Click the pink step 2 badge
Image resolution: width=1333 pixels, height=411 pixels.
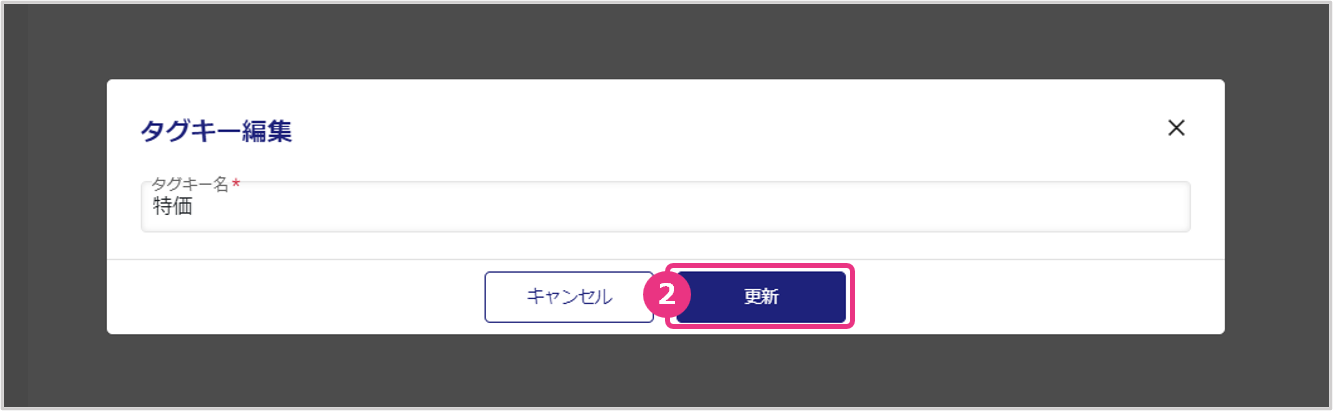666,296
